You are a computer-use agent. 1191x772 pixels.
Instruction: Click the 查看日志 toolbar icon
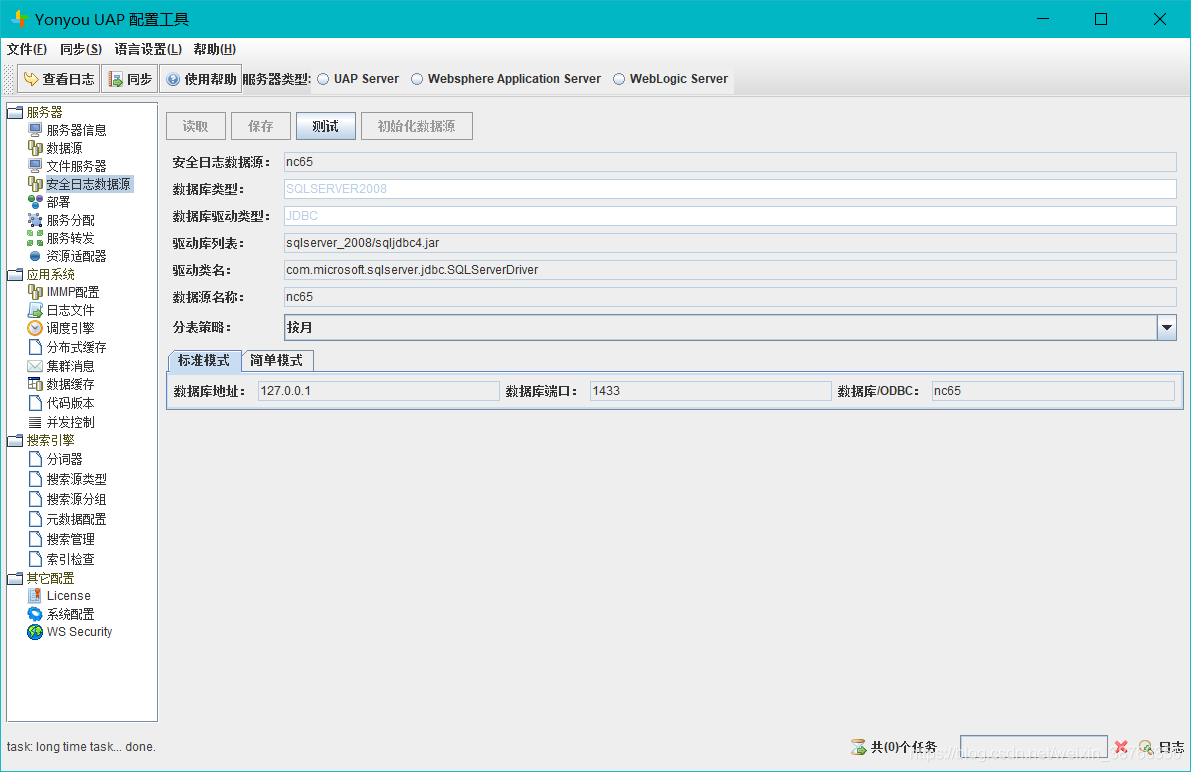pos(31,79)
